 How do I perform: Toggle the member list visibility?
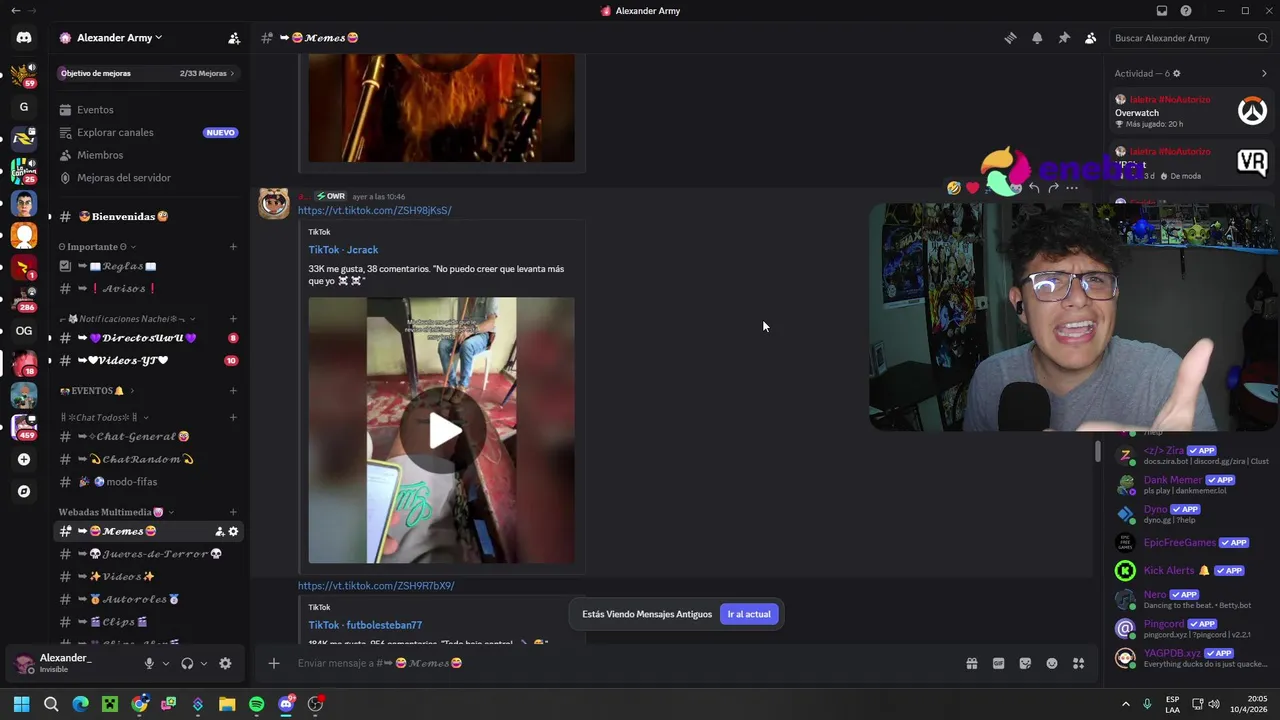pos(1091,38)
